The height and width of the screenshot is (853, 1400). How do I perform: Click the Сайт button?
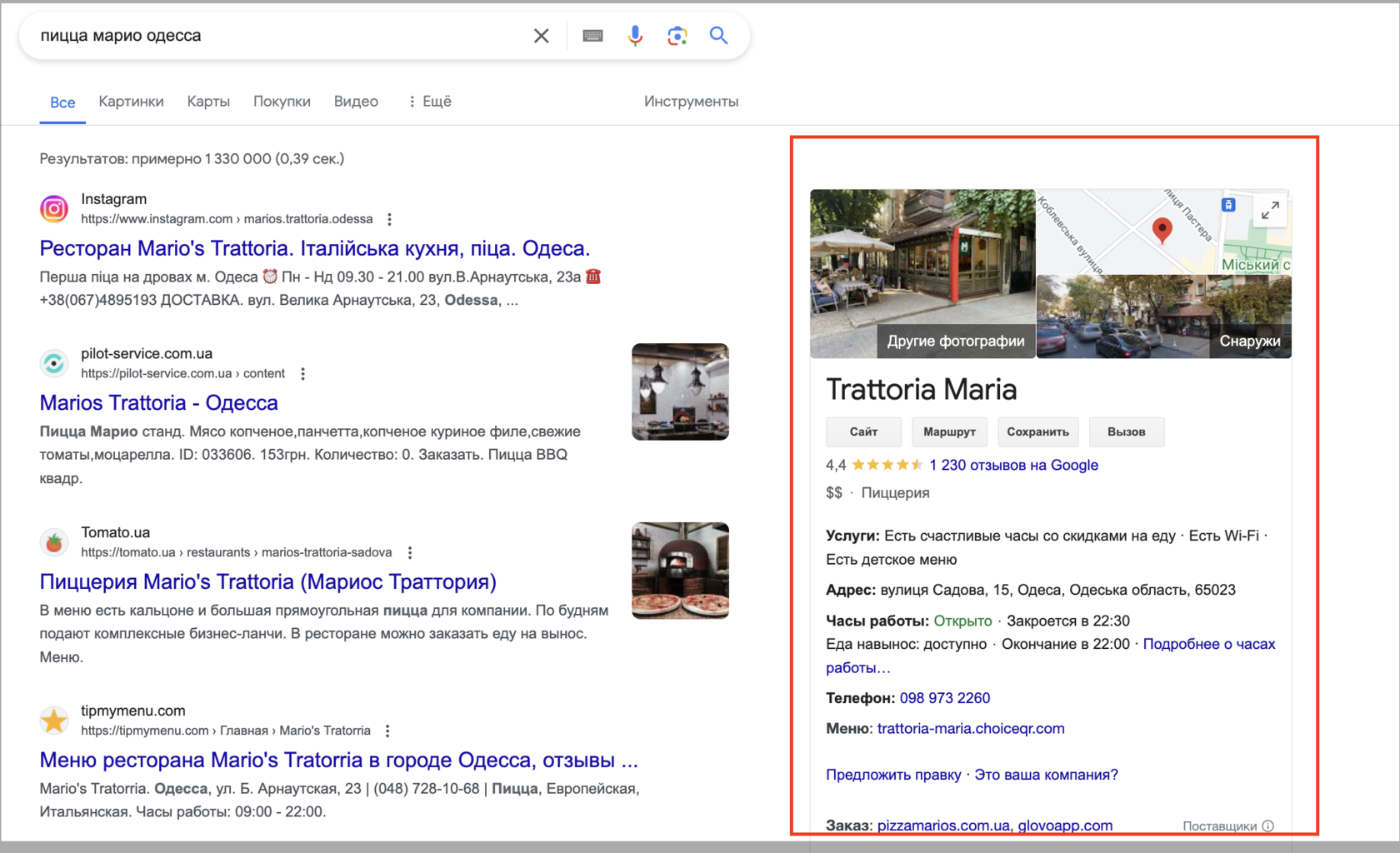[863, 431]
